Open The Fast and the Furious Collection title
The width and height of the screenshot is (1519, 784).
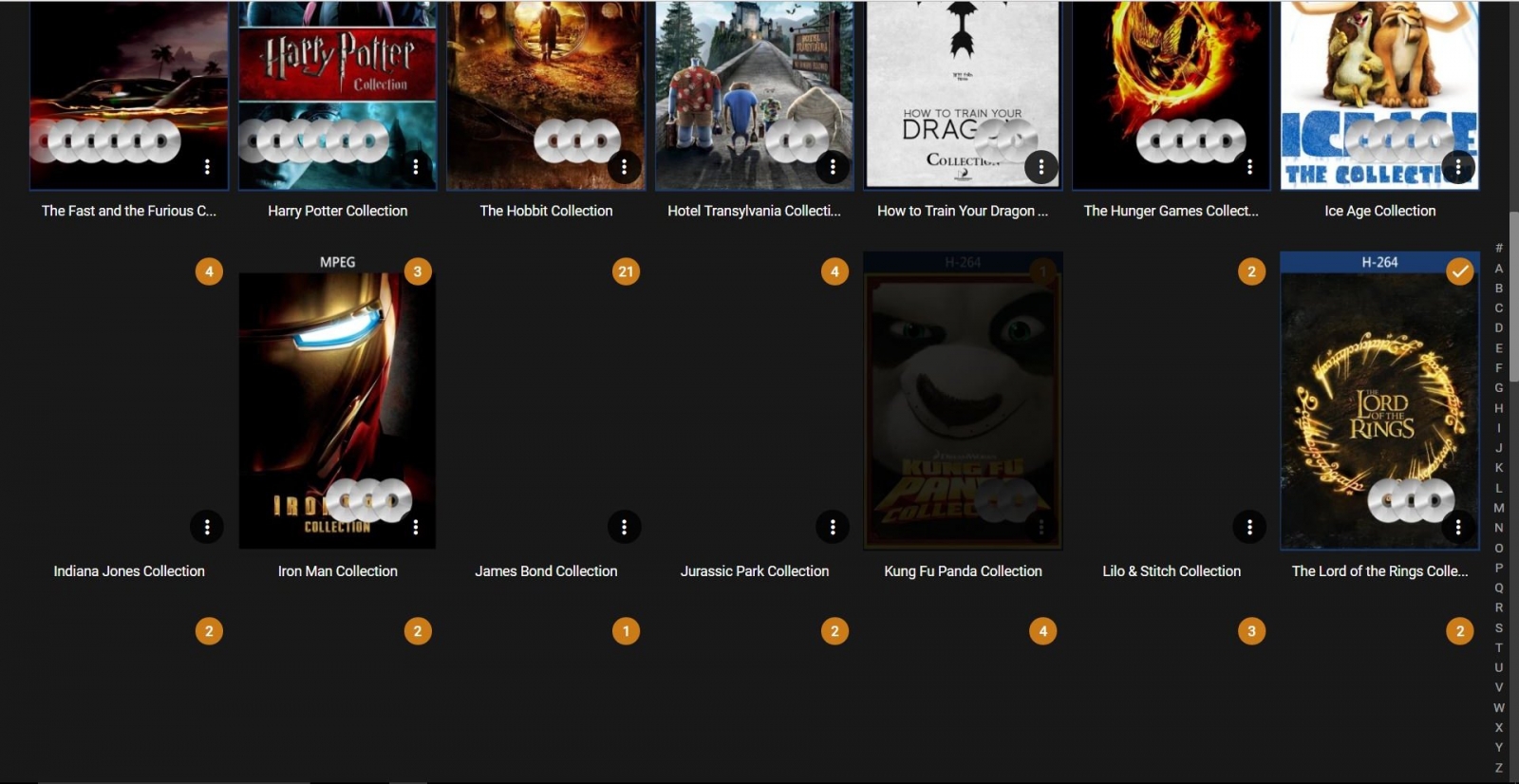pos(129,211)
